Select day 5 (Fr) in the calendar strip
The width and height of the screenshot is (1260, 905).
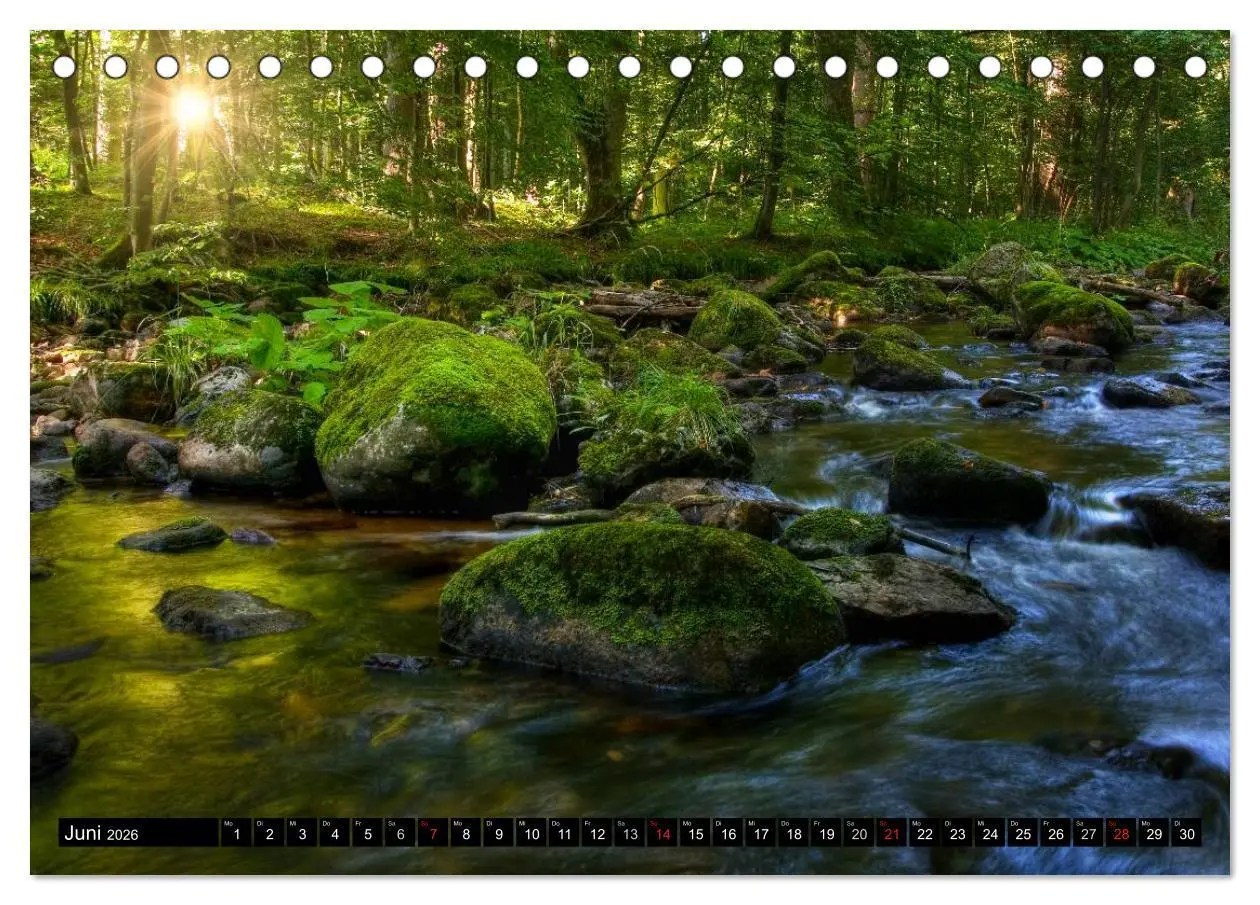(367, 832)
